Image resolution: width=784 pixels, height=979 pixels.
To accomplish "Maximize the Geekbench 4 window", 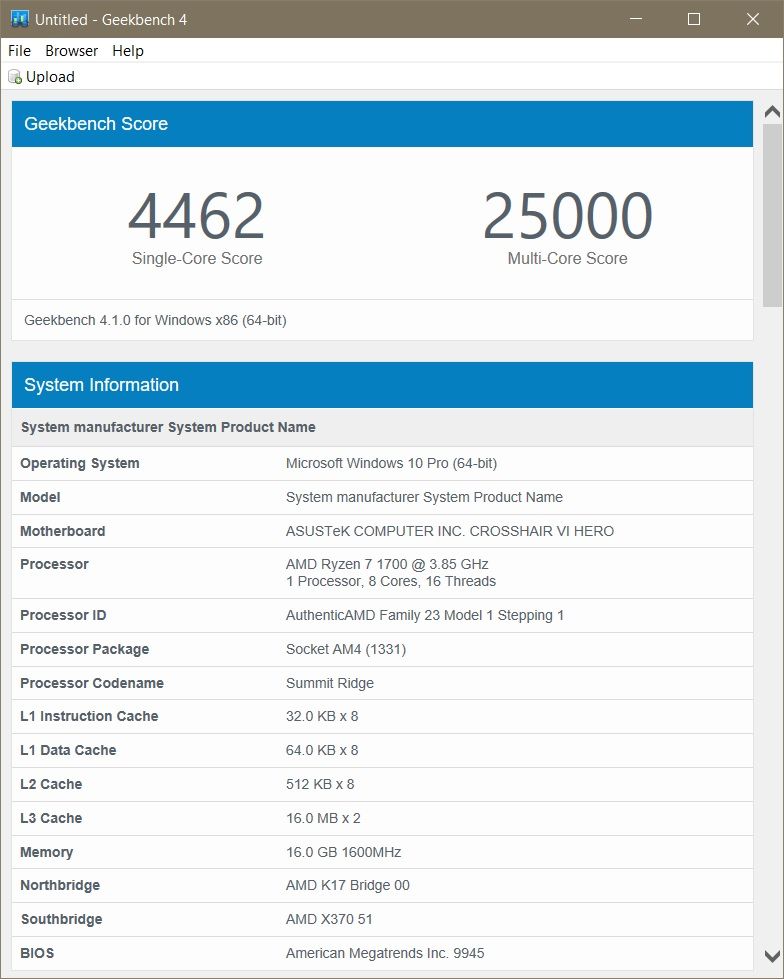I will click(x=693, y=19).
